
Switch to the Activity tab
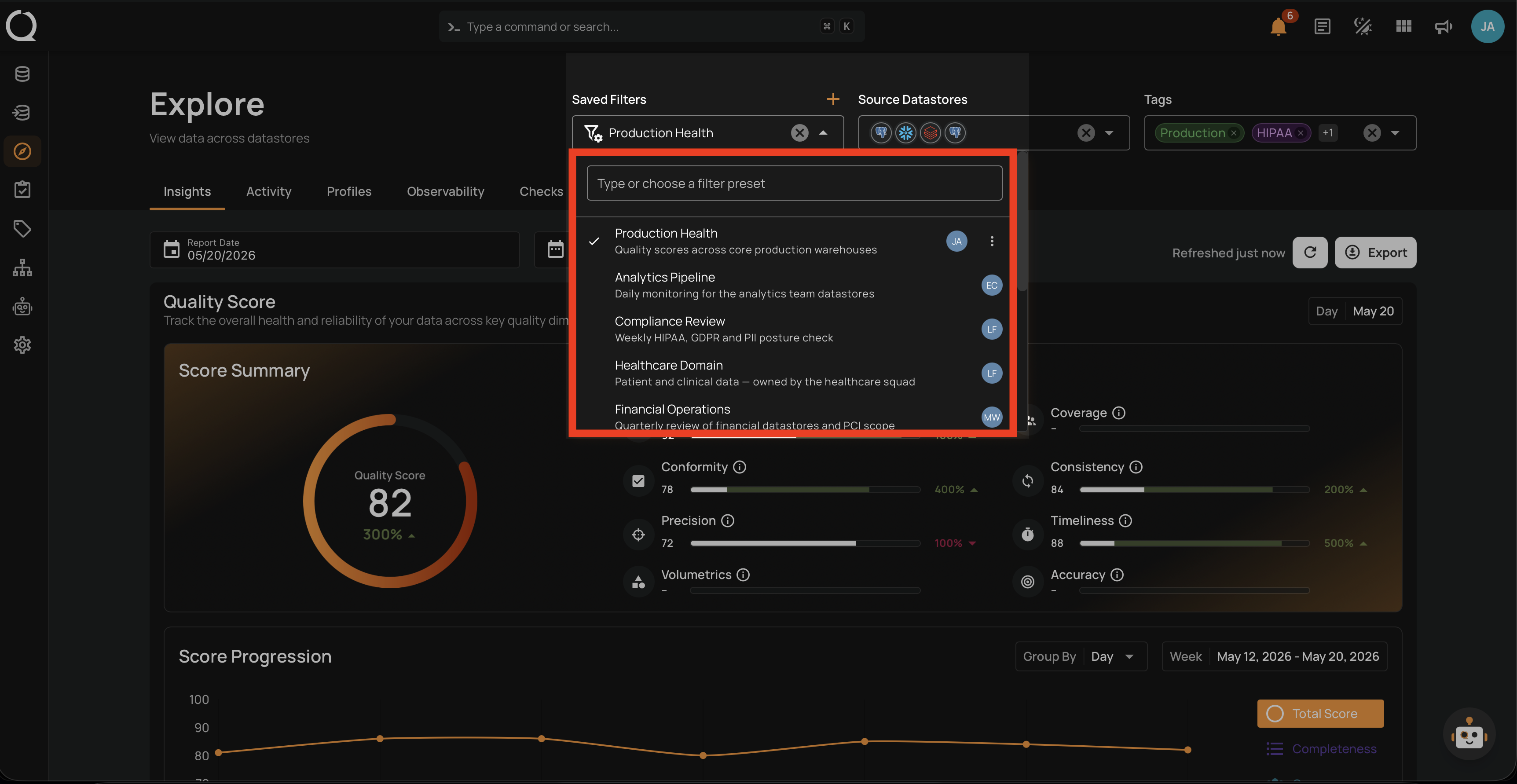[x=268, y=191]
